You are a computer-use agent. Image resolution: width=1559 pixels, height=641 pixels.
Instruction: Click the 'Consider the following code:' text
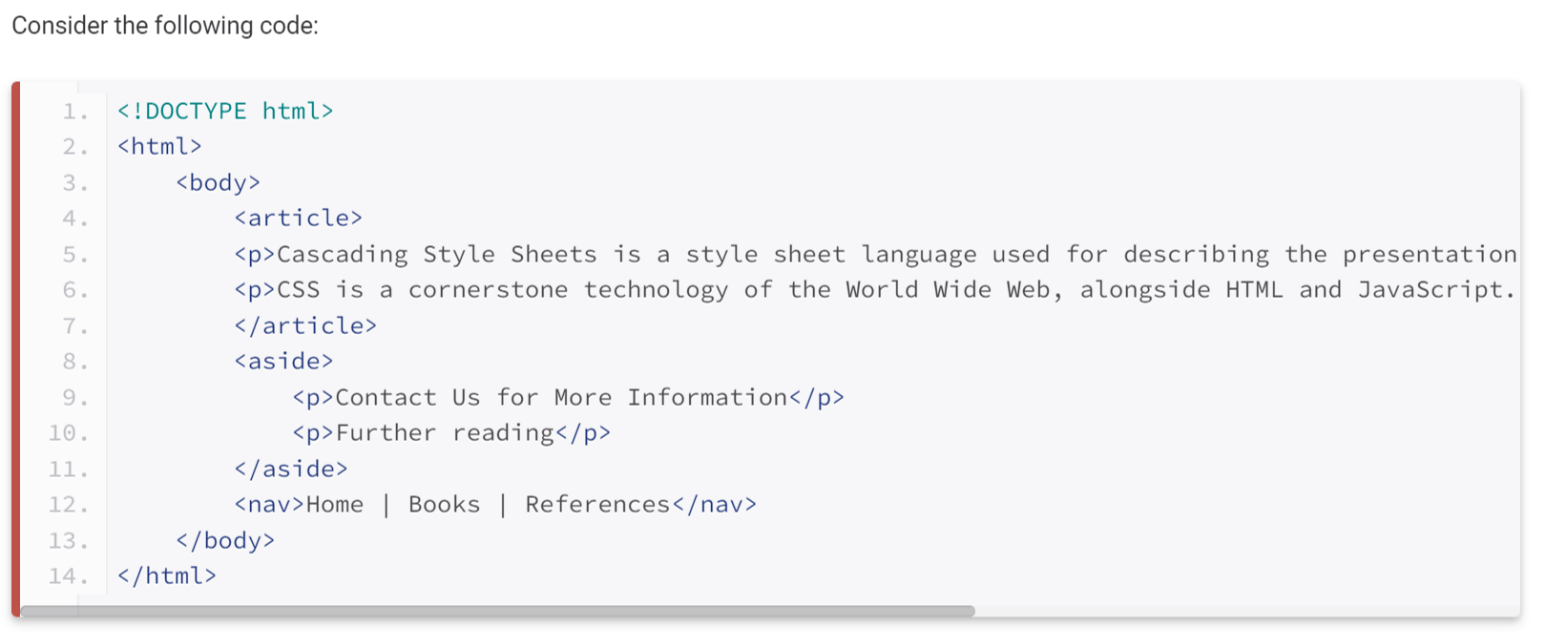(164, 25)
